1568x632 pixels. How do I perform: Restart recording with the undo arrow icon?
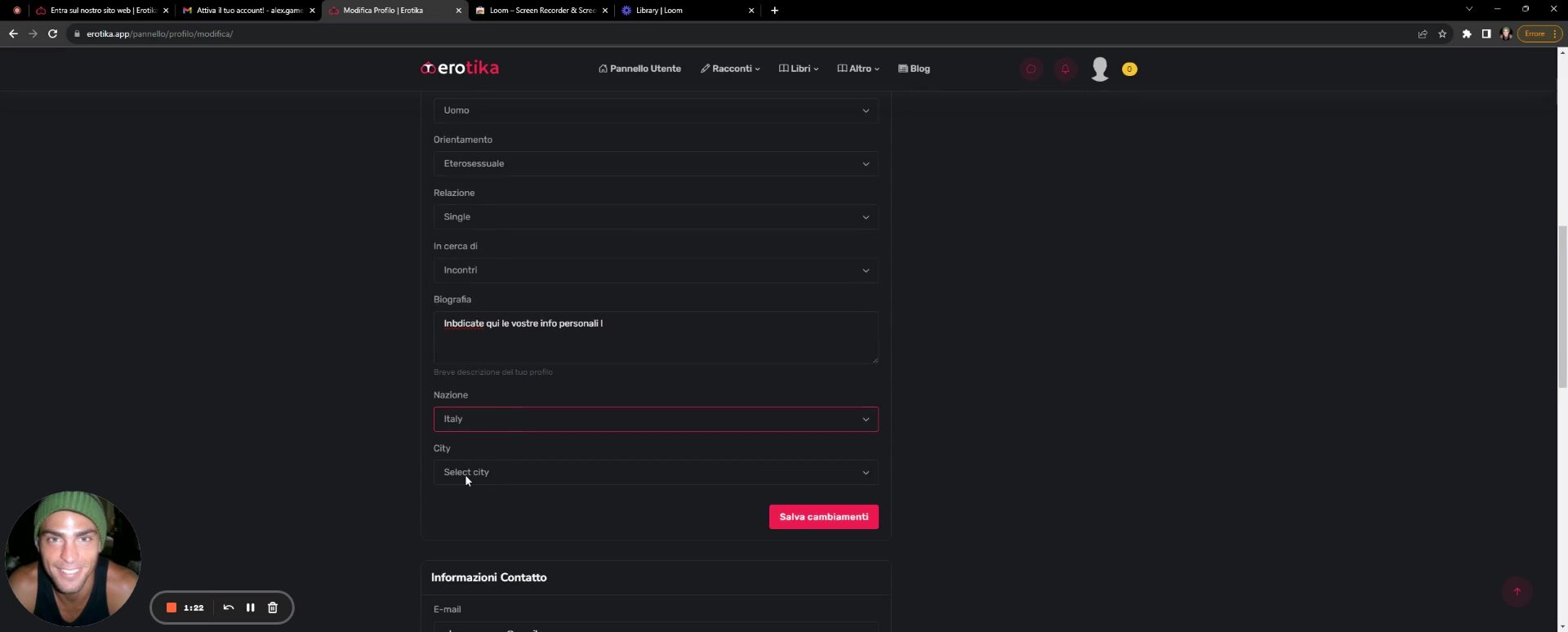pyautogui.click(x=229, y=608)
